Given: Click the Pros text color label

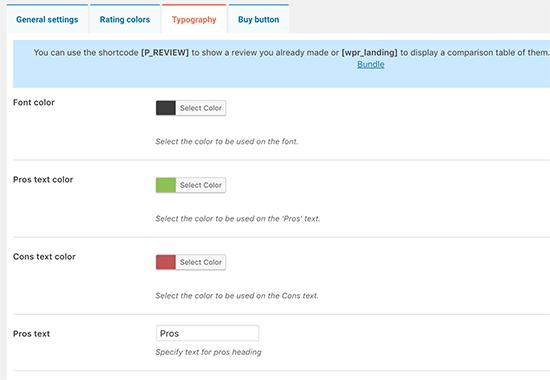Looking at the screenshot, I should click(43, 180).
